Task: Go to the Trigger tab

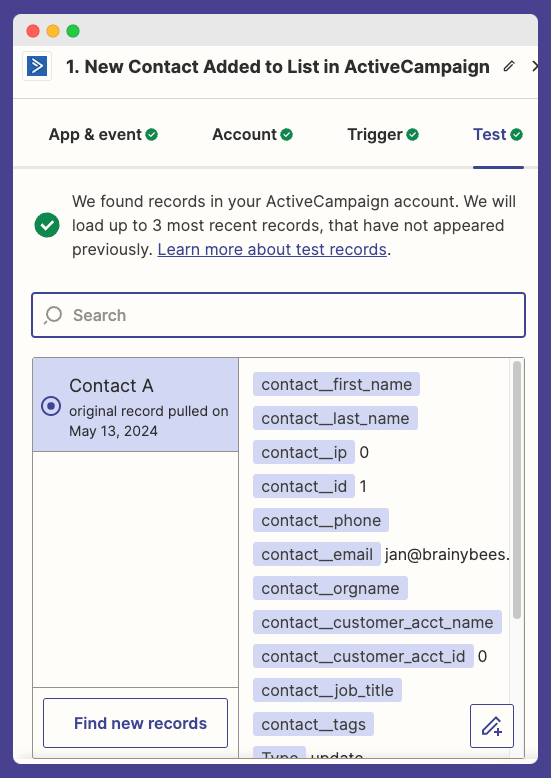Action: tap(383, 134)
